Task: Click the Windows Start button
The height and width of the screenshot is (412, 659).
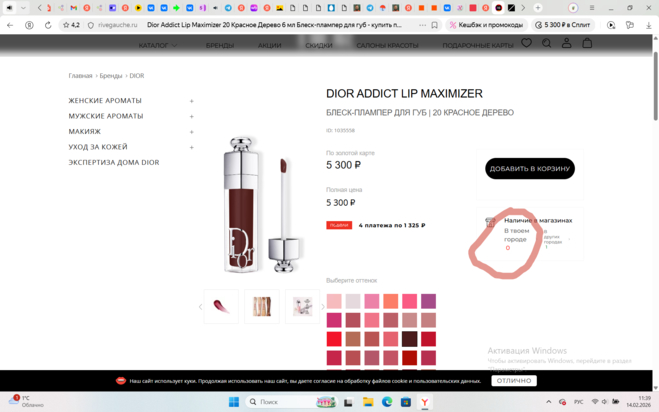Action: pos(234,402)
